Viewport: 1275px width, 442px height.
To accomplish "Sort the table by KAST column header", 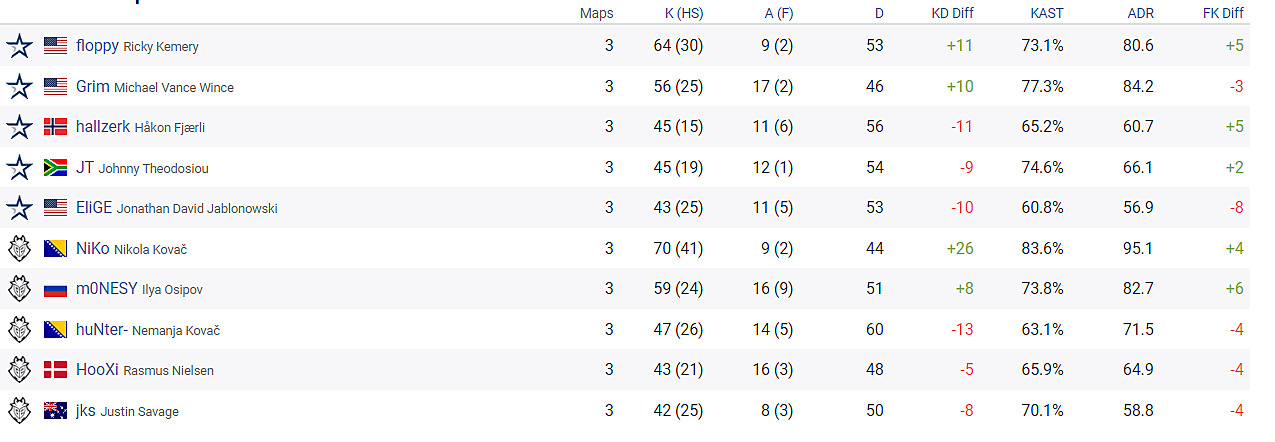I will [1047, 13].
